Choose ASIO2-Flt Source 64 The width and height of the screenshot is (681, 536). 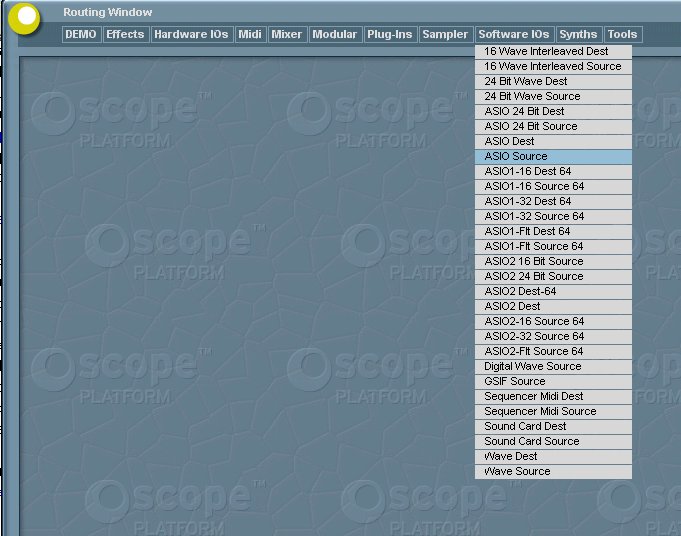pos(553,351)
